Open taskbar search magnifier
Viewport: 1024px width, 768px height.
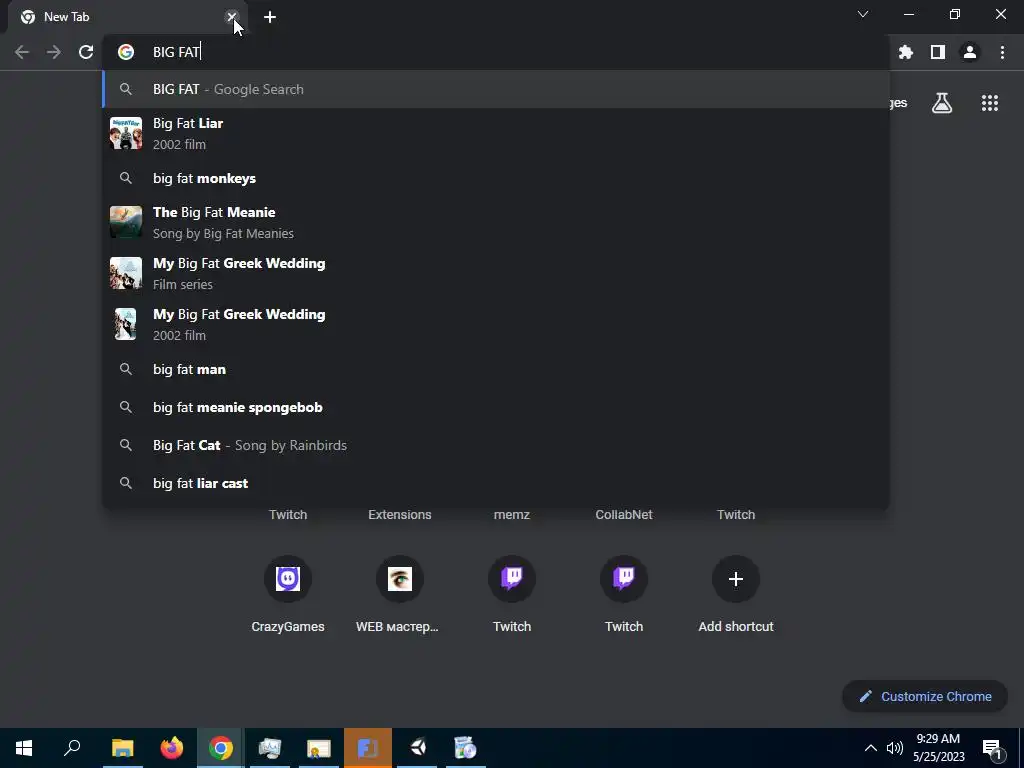[x=72, y=748]
